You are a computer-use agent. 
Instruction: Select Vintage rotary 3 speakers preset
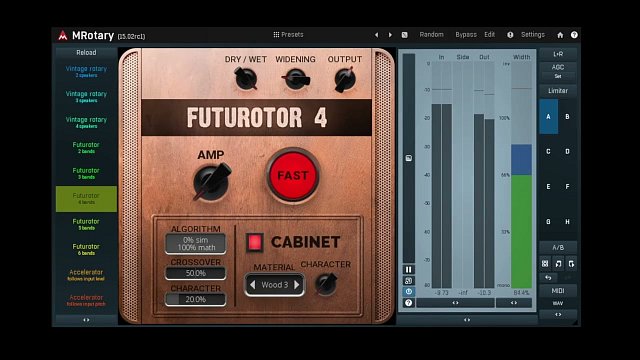point(86,96)
